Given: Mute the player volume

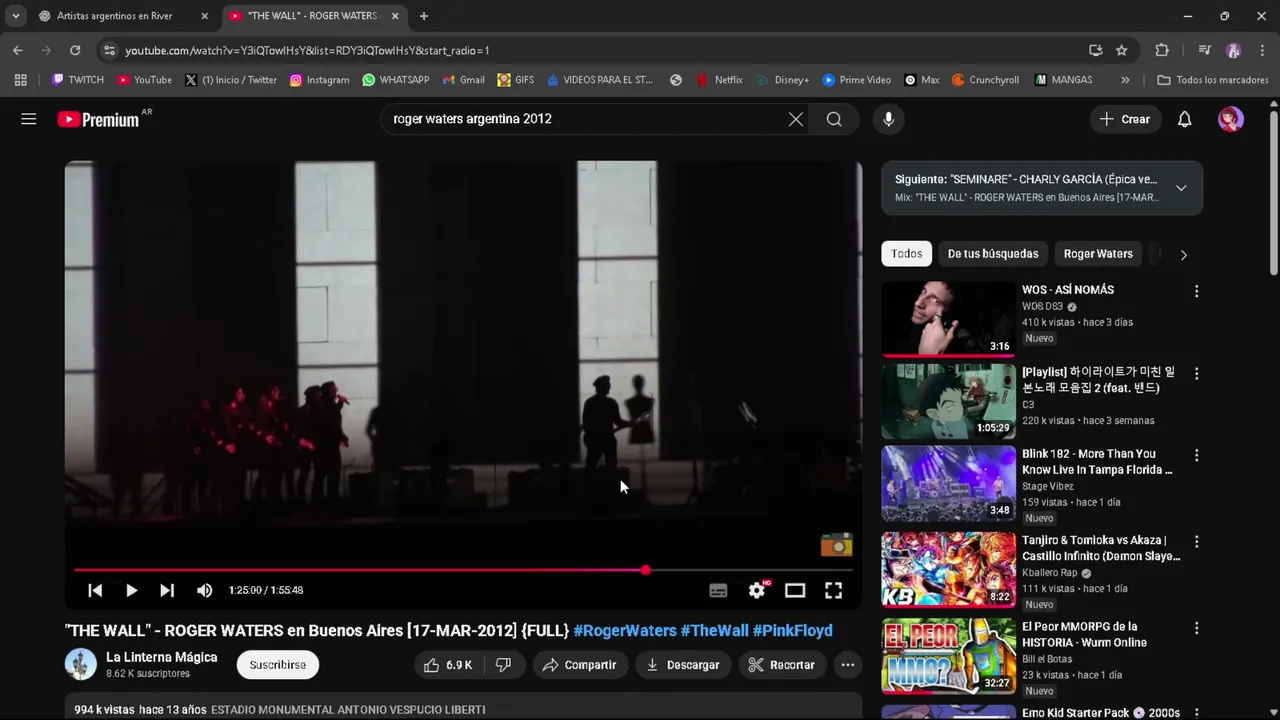Looking at the screenshot, I should [204, 590].
